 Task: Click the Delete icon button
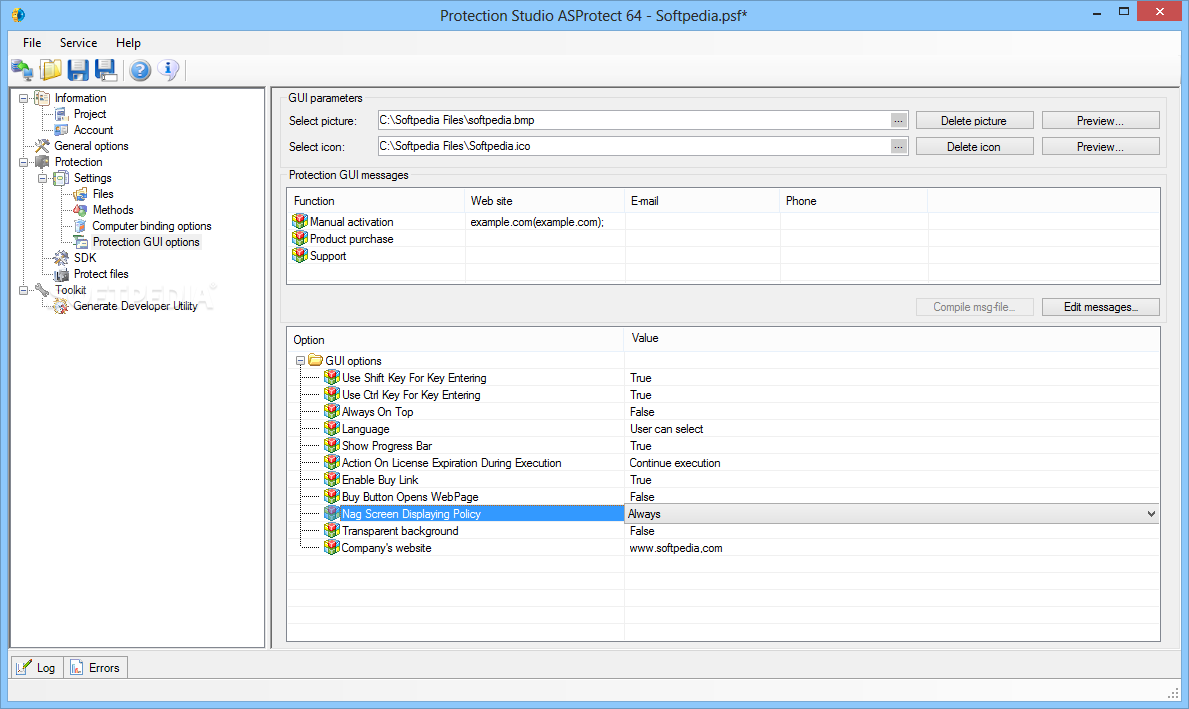pyautogui.click(x=974, y=146)
